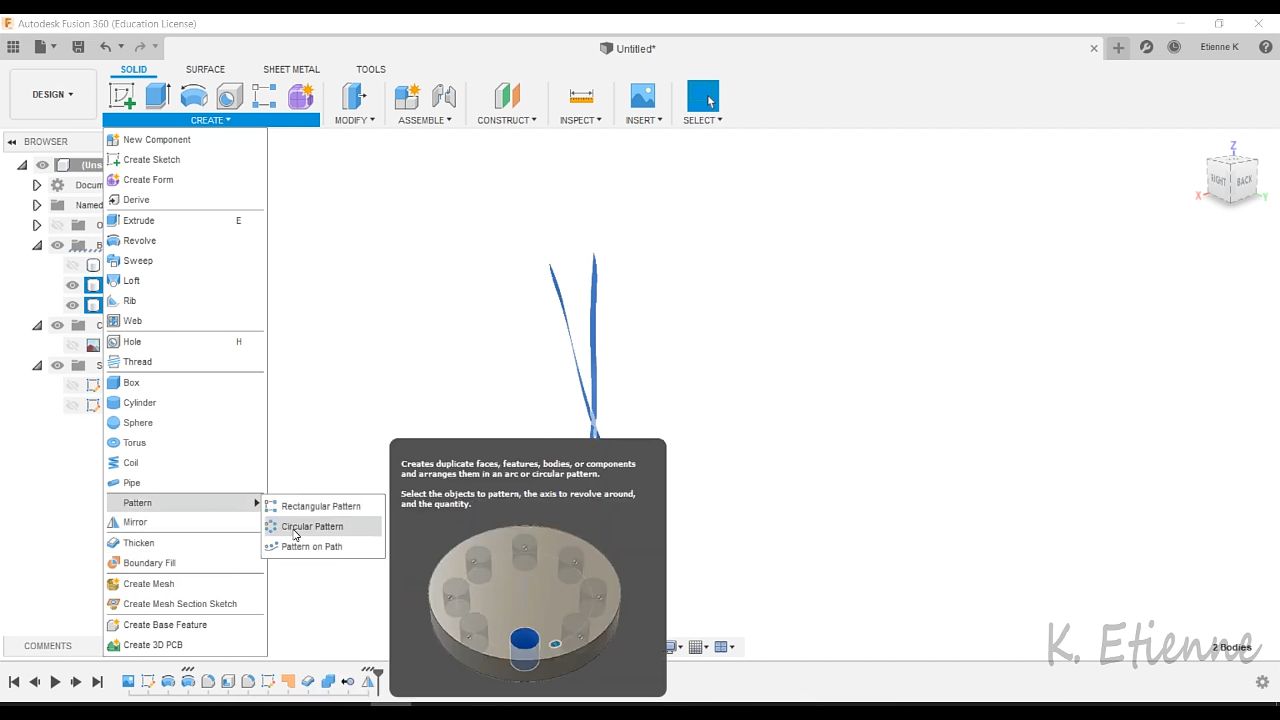This screenshot has width=1280, height=720.
Task: Select the Joint assemble icon
Action: pos(443,96)
